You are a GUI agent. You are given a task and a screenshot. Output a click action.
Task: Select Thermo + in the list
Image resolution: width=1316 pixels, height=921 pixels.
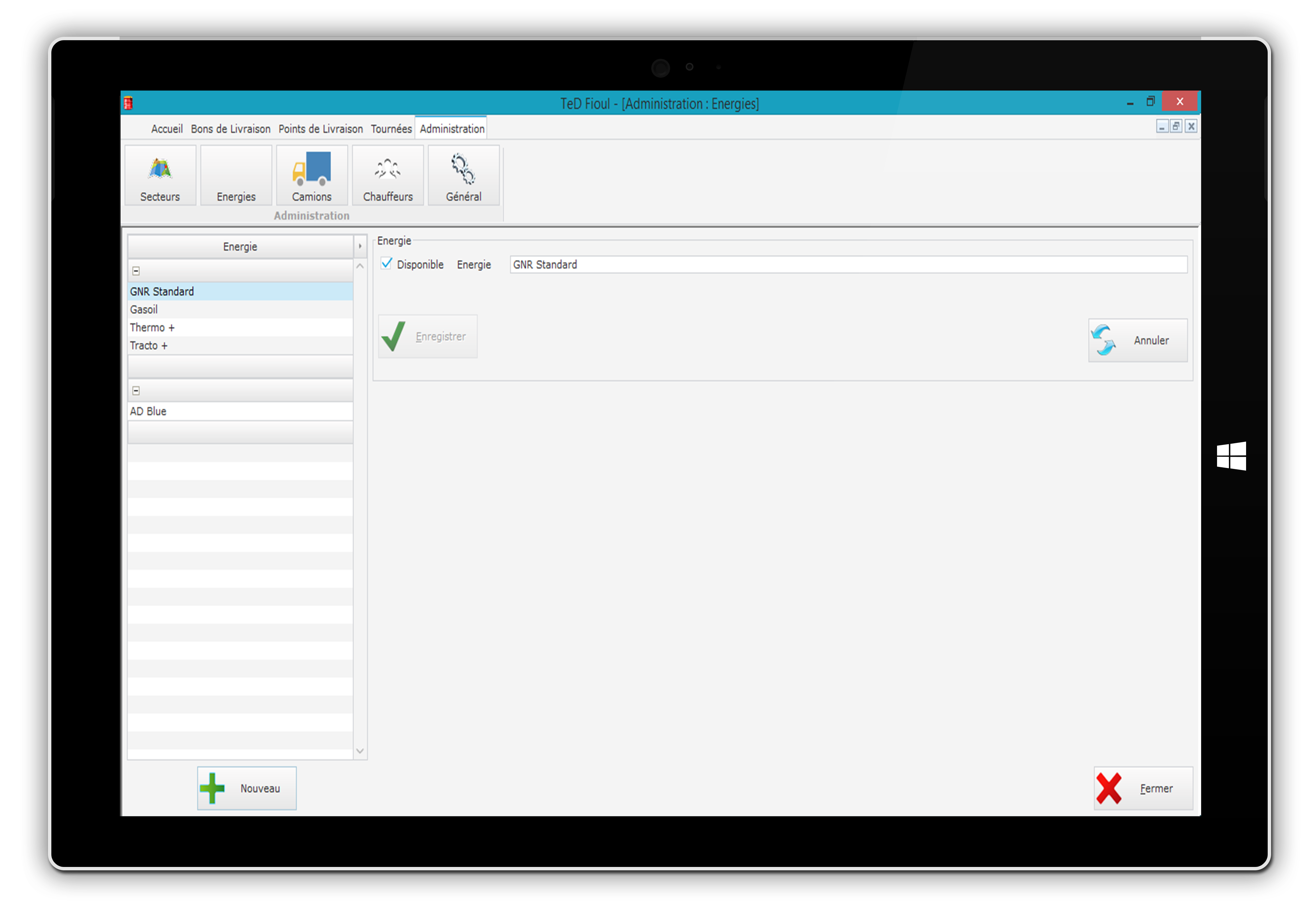152,327
